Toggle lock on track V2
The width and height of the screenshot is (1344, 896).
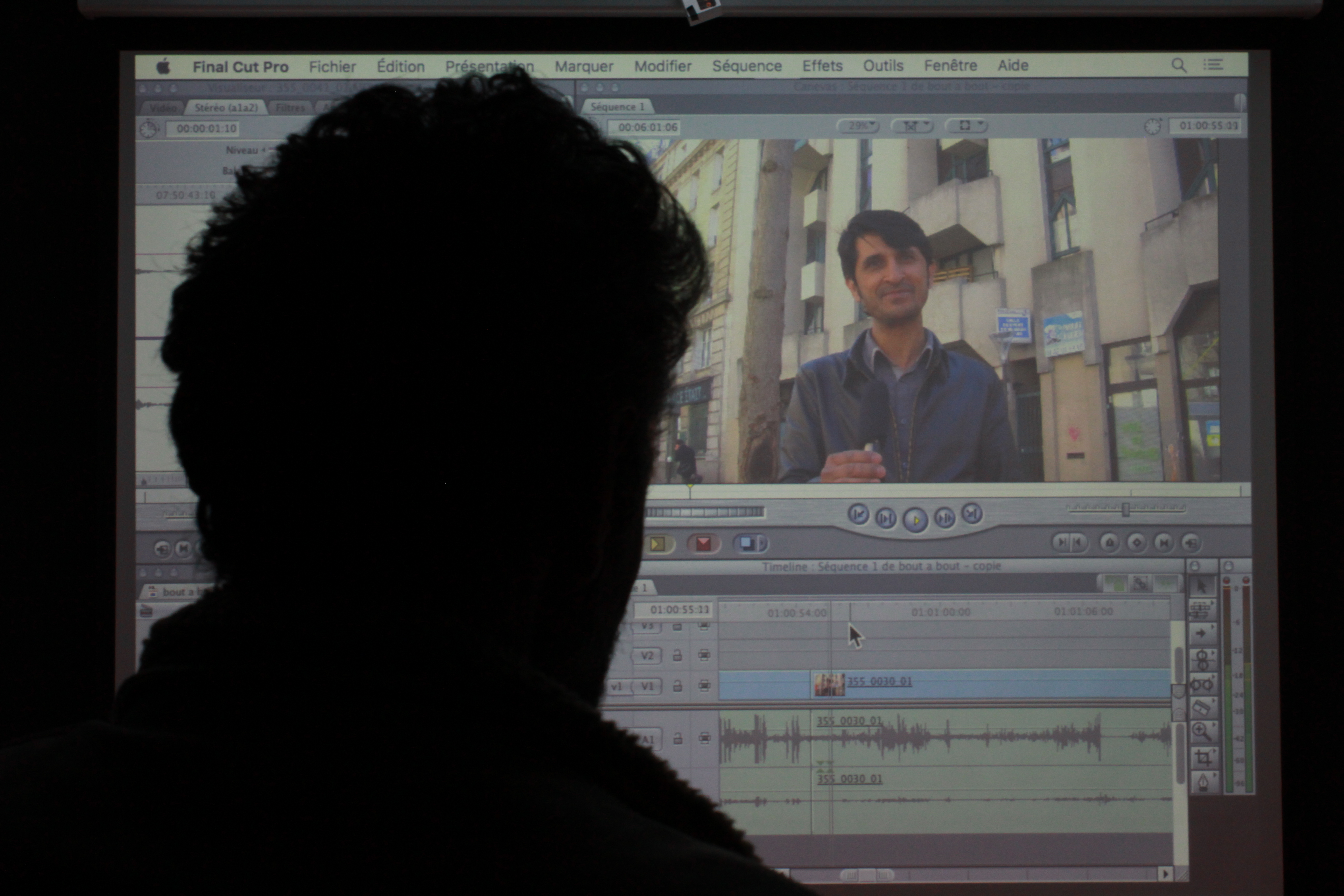(x=678, y=655)
